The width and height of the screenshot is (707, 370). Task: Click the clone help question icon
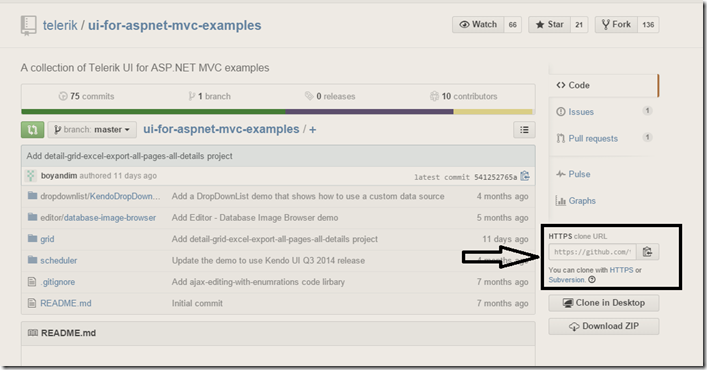(592, 280)
